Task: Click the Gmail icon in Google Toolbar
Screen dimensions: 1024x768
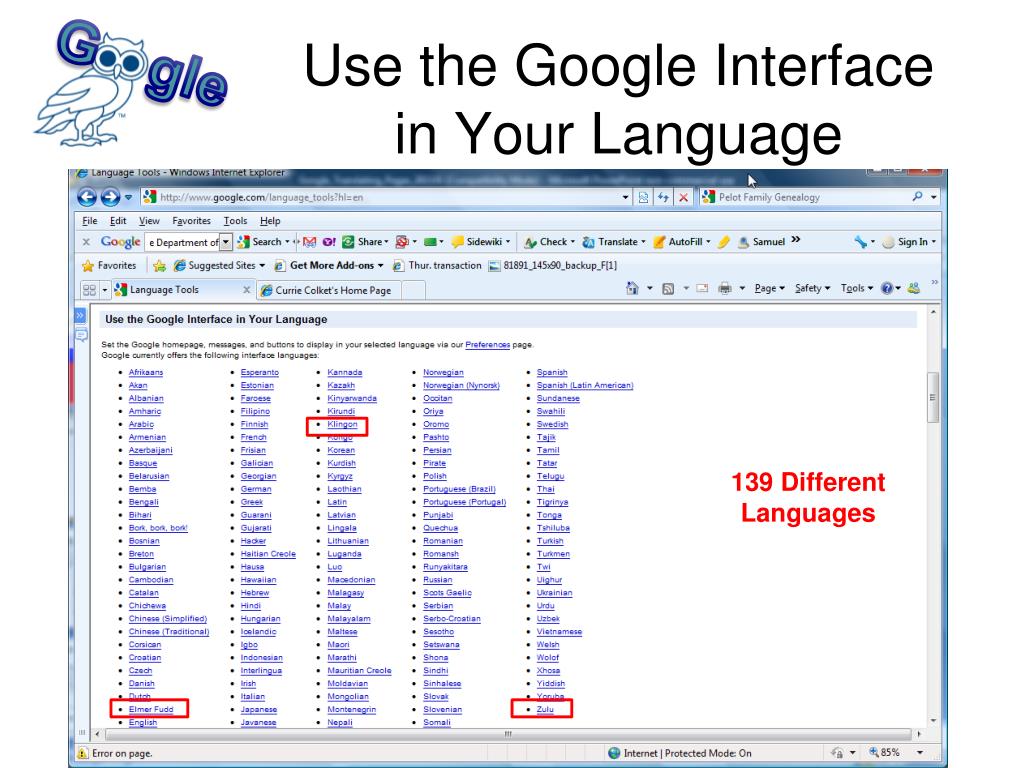Action: click(x=309, y=242)
